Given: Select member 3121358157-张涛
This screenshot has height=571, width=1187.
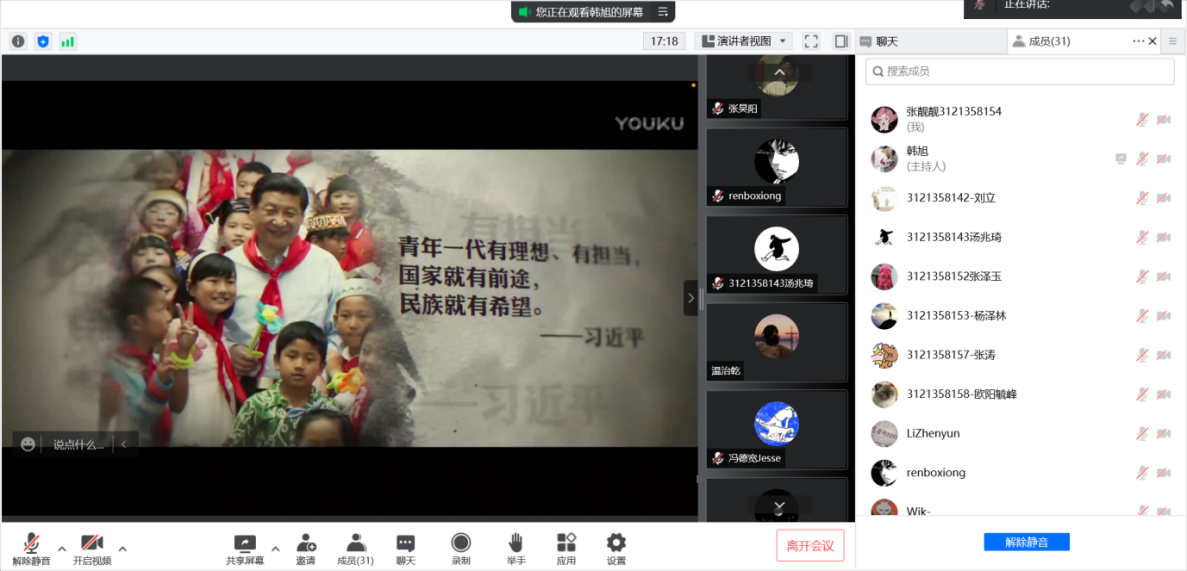Looking at the screenshot, I should [1020, 355].
